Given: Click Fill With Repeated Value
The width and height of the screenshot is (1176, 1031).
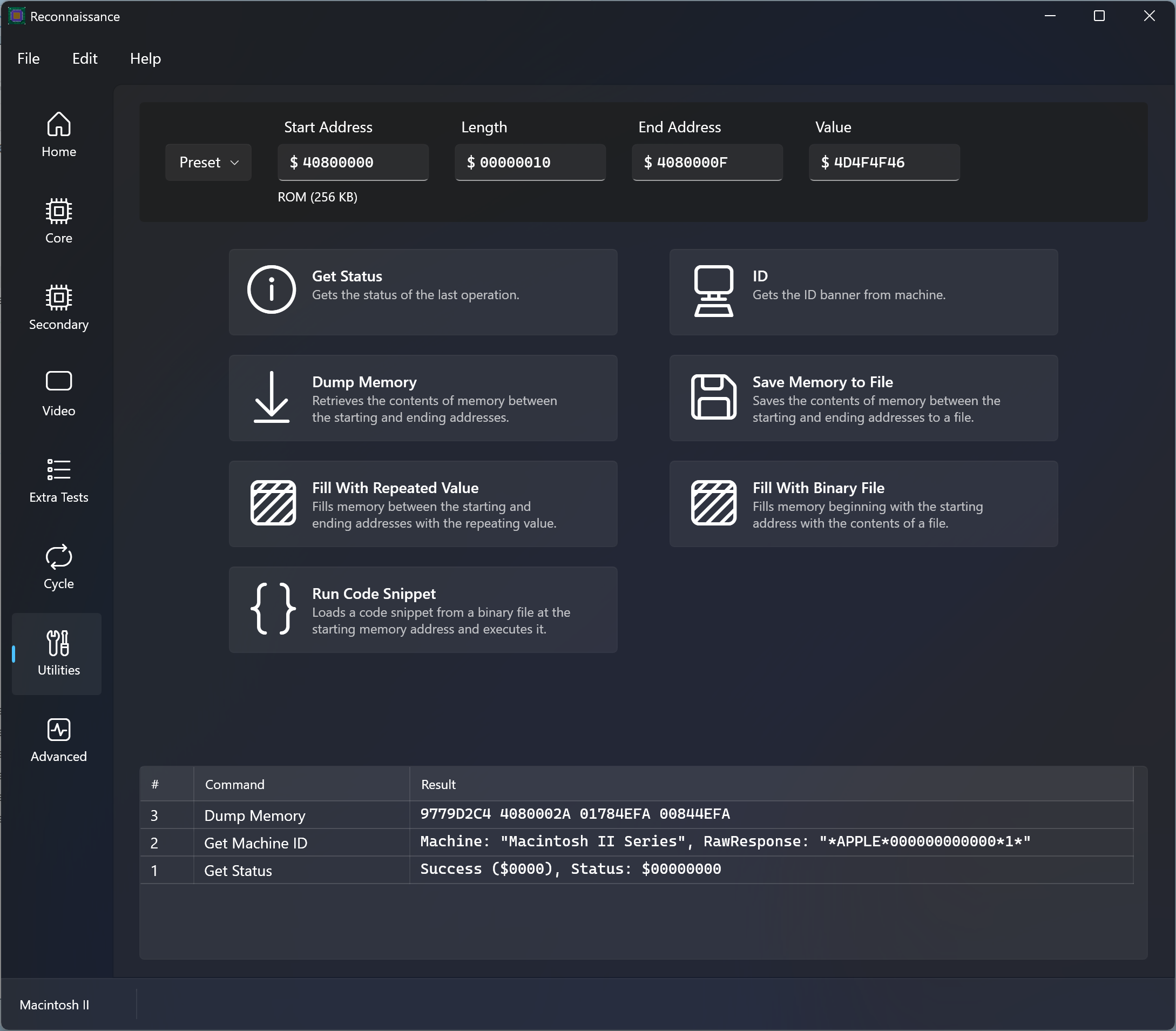Looking at the screenshot, I should click(x=423, y=504).
